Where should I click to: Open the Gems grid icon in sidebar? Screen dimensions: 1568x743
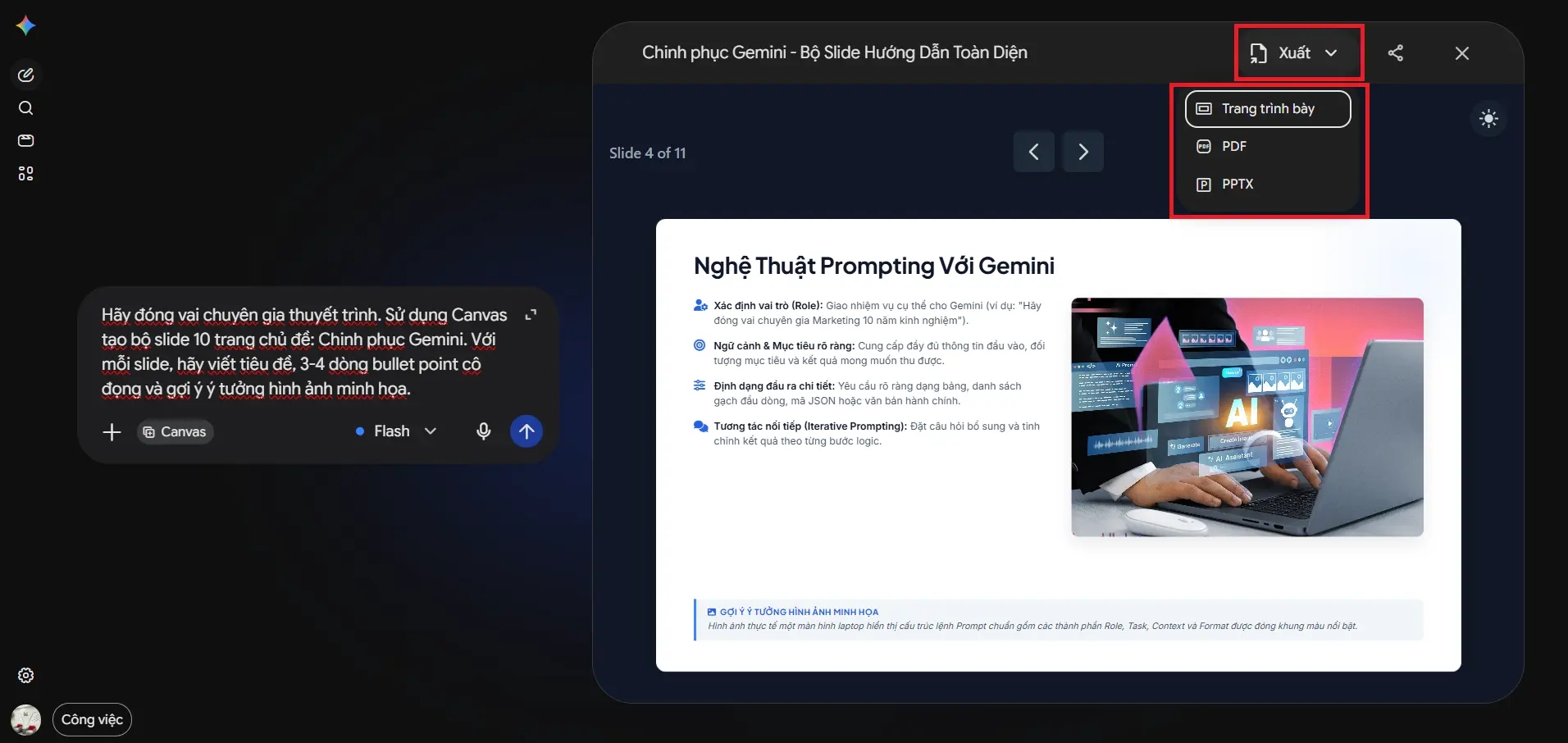click(x=25, y=173)
